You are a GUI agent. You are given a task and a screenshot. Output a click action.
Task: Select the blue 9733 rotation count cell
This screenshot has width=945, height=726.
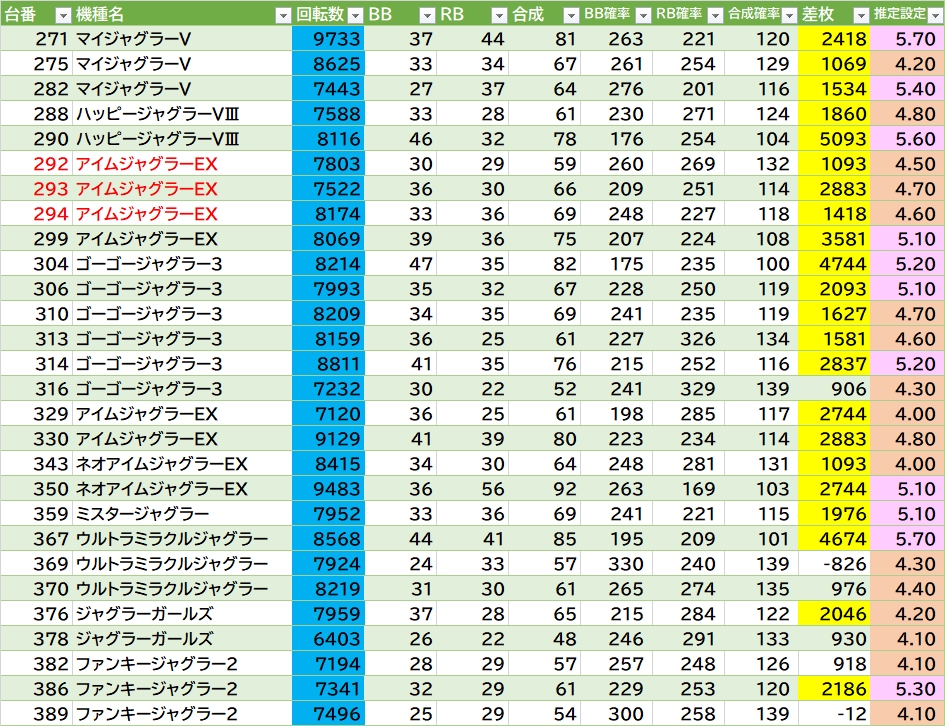tap(328, 39)
